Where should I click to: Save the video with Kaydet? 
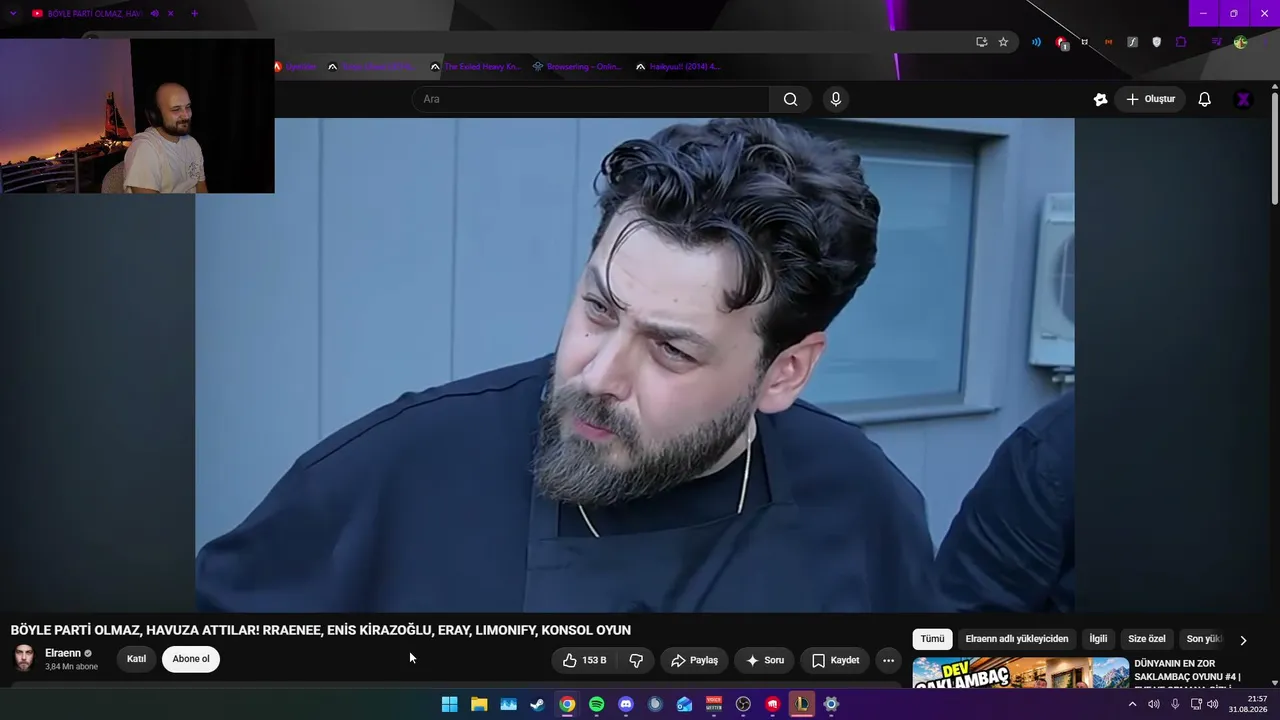[835, 660]
